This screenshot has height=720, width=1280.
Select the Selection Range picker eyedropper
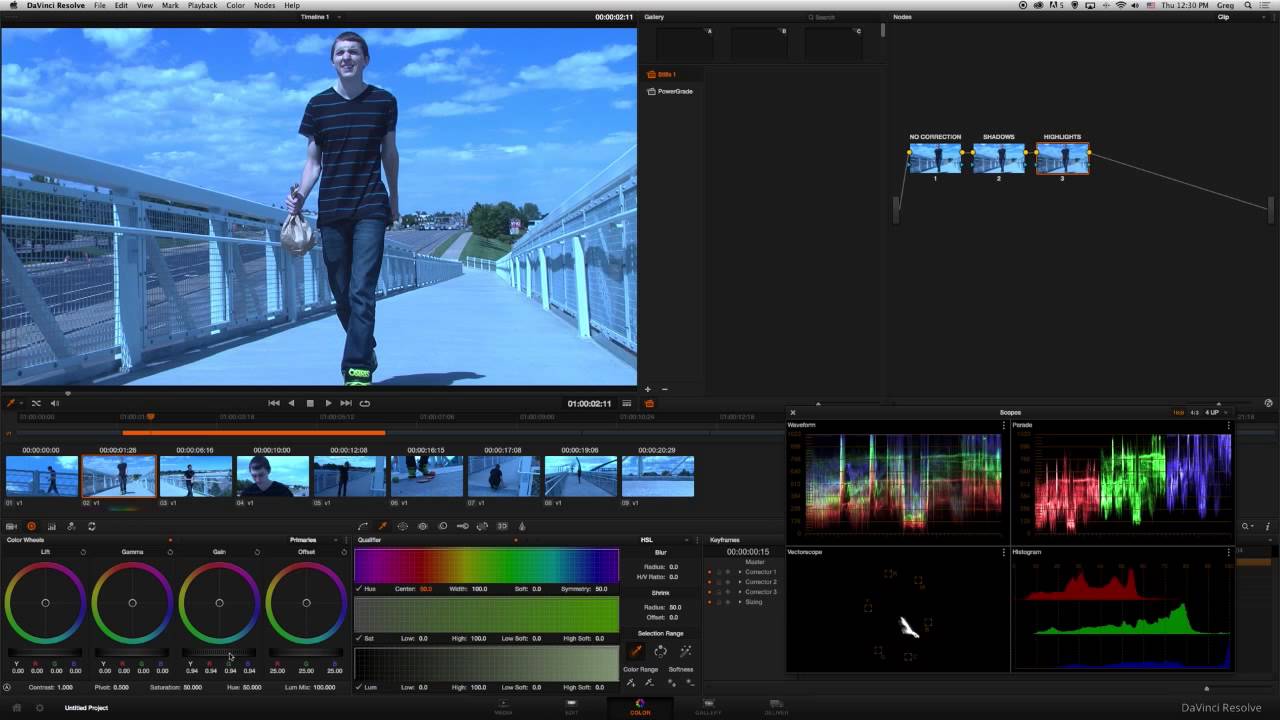636,651
